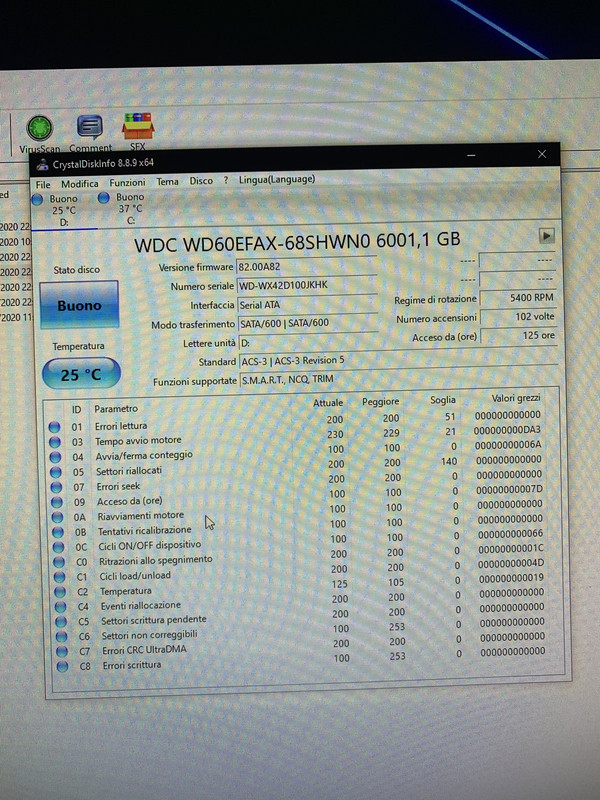Open the Tema menu
The height and width of the screenshot is (800, 600).
pyautogui.click(x=167, y=182)
